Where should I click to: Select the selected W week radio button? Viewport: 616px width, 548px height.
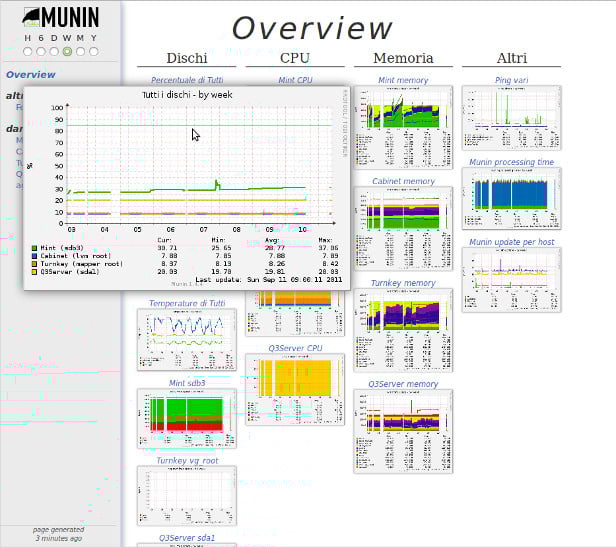67,51
